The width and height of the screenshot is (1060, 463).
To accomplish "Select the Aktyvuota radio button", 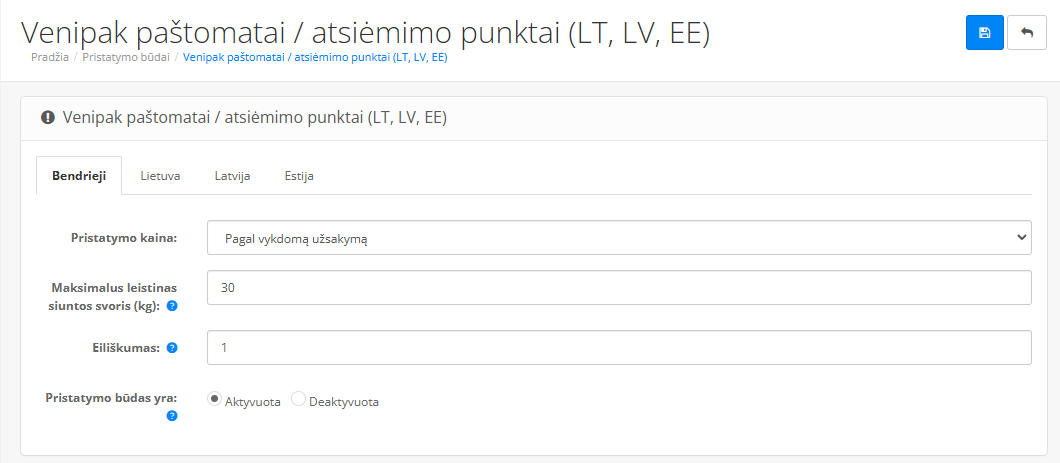I will click(214, 399).
